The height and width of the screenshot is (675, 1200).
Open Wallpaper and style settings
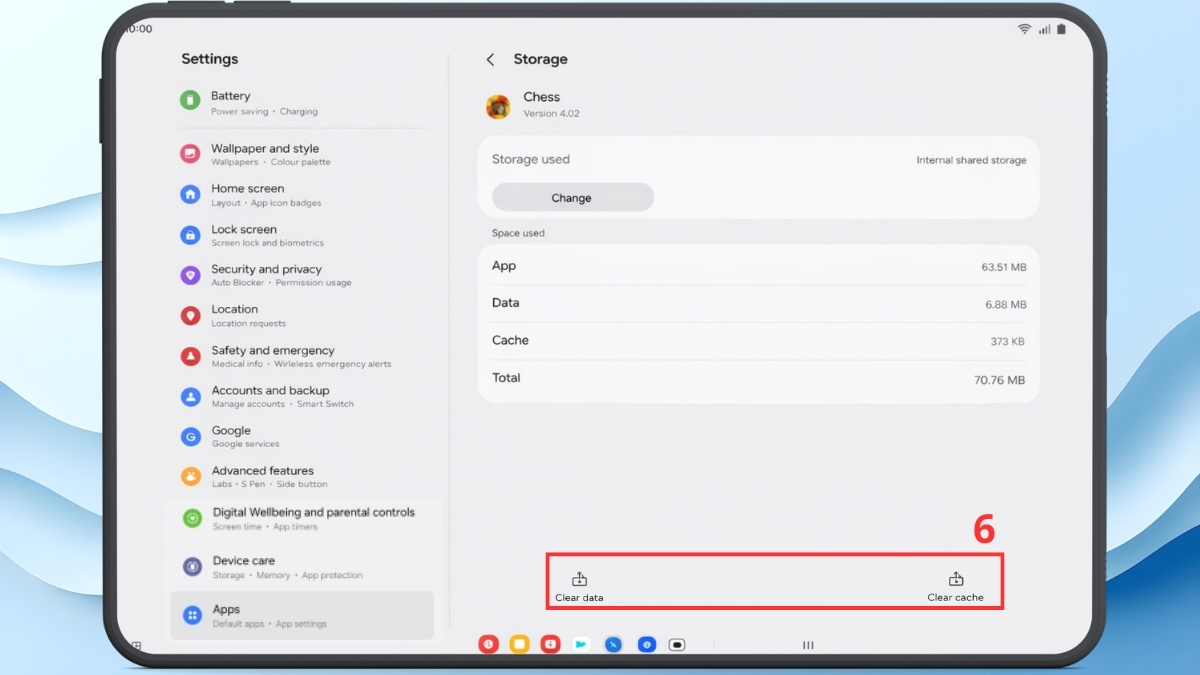303,154
